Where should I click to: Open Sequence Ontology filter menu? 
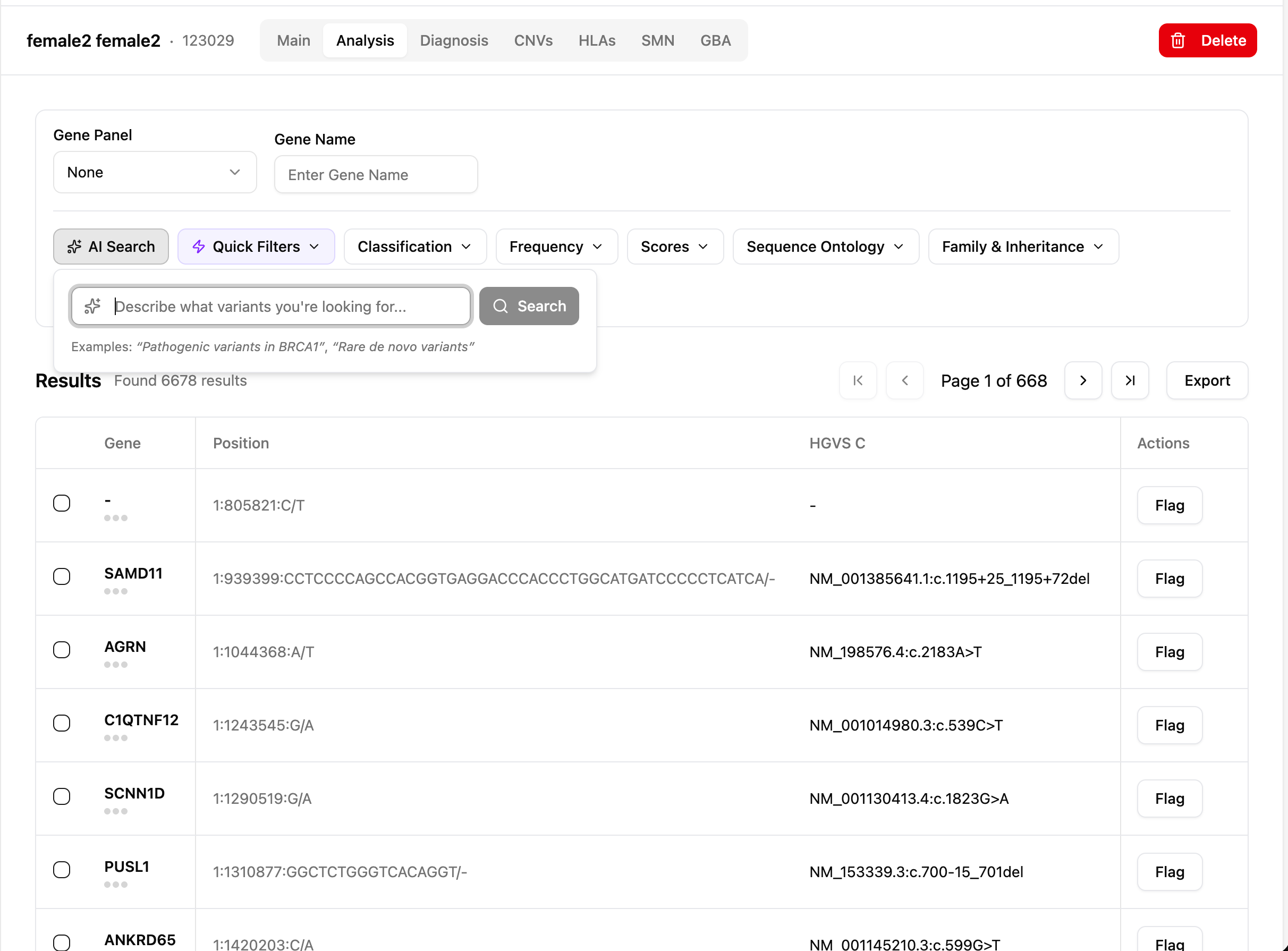pyautogui.click(x=825, y=247)
